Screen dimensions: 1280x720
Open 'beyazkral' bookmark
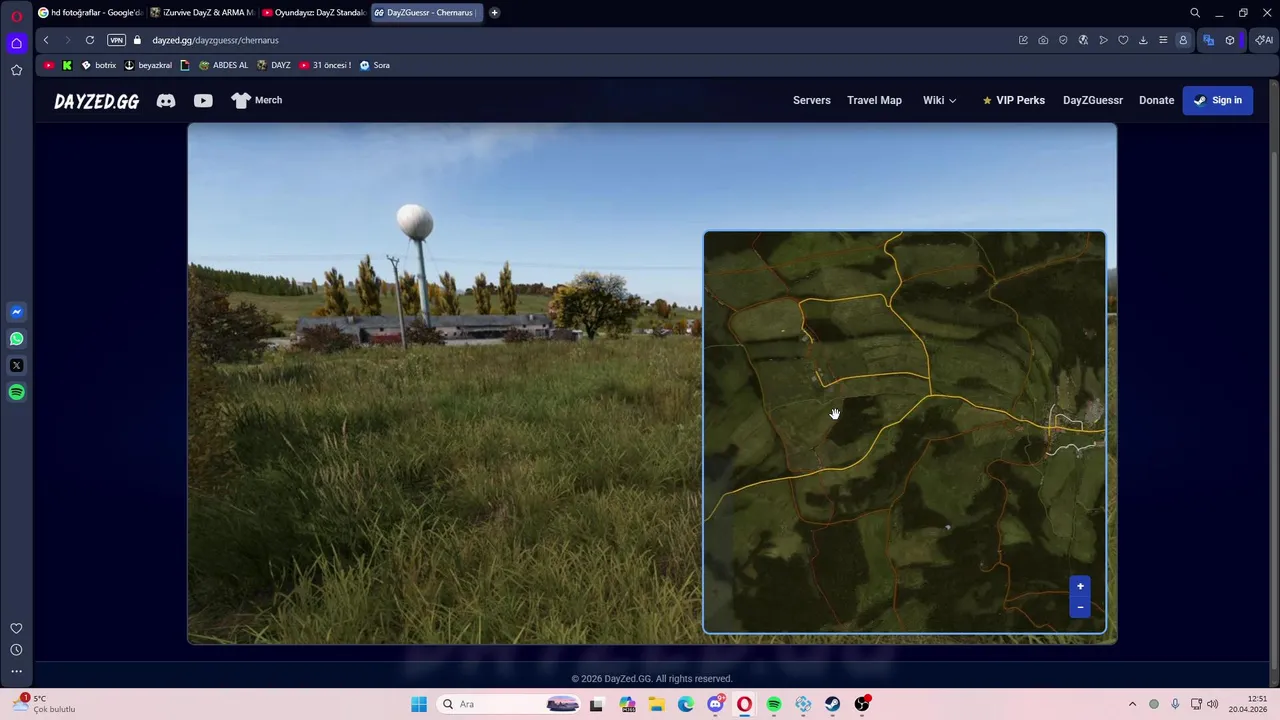(148, 65)
